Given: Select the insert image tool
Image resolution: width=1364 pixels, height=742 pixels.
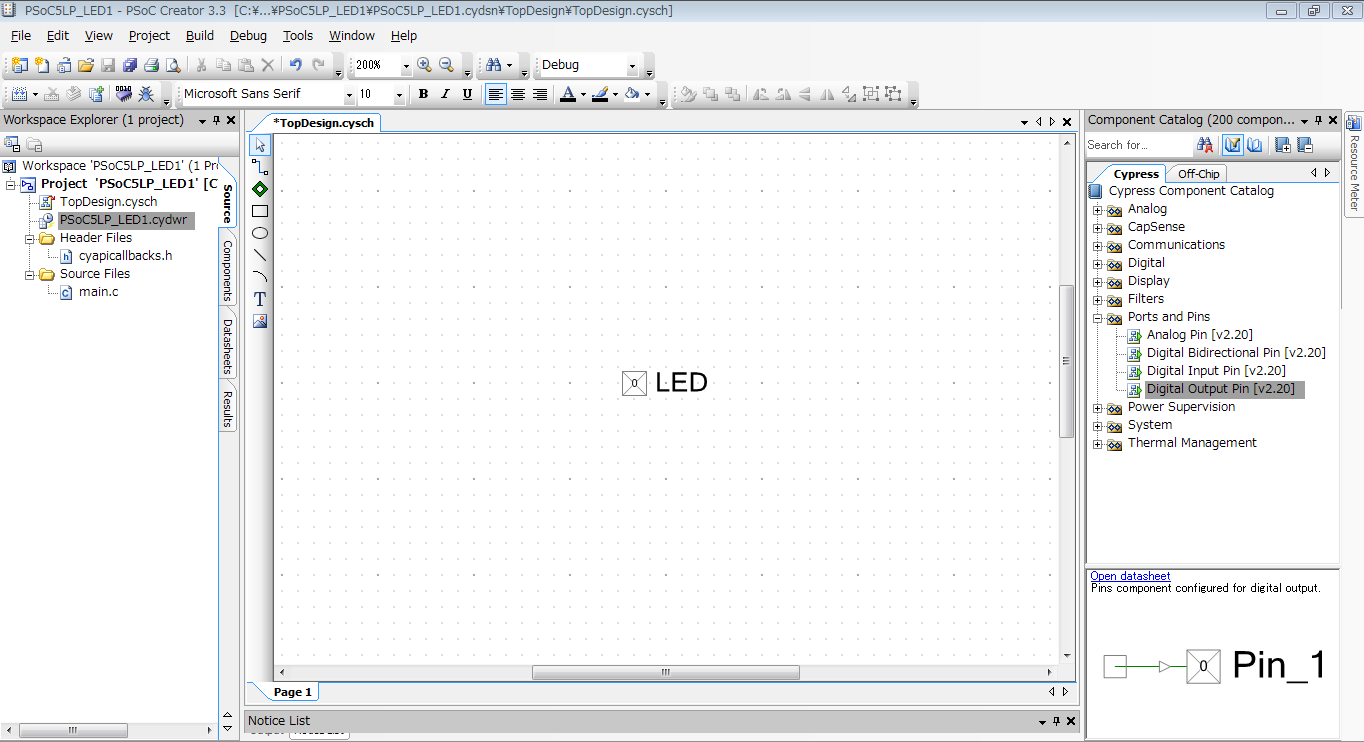Looking at the screenshot, I should coord(260,321).
